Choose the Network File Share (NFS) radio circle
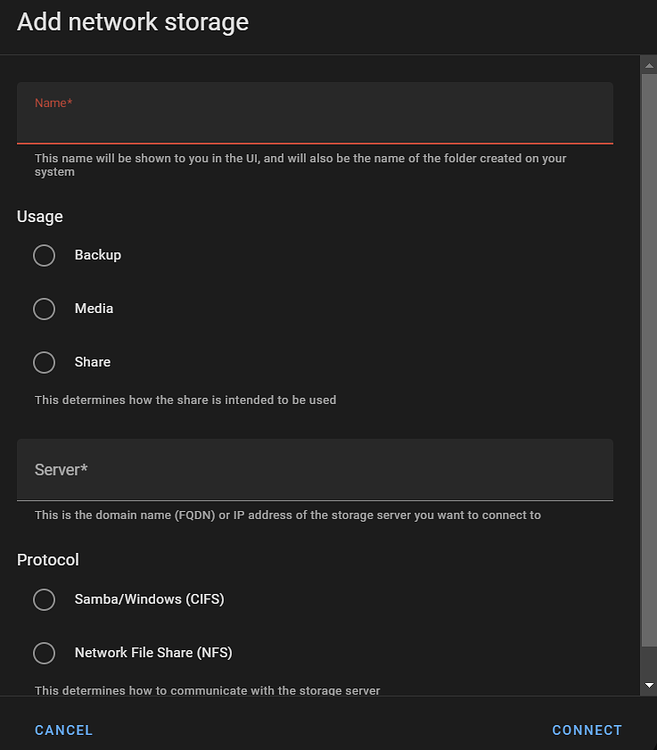The image size is (657, 750). (x=44, y=653)
